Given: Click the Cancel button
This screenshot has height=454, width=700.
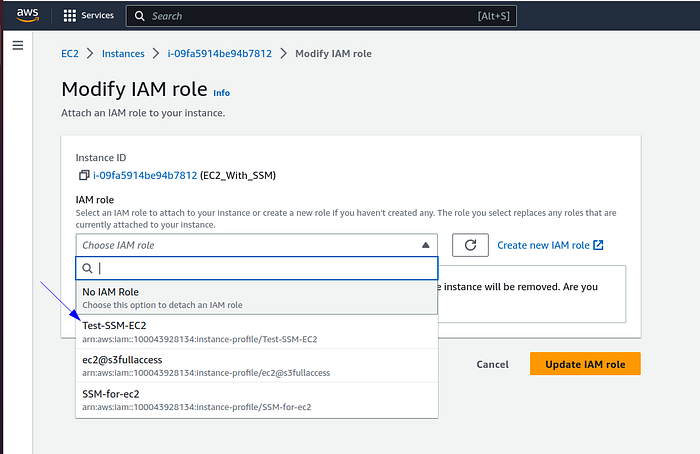Looking at the screenshot, I should coord(492,364).
